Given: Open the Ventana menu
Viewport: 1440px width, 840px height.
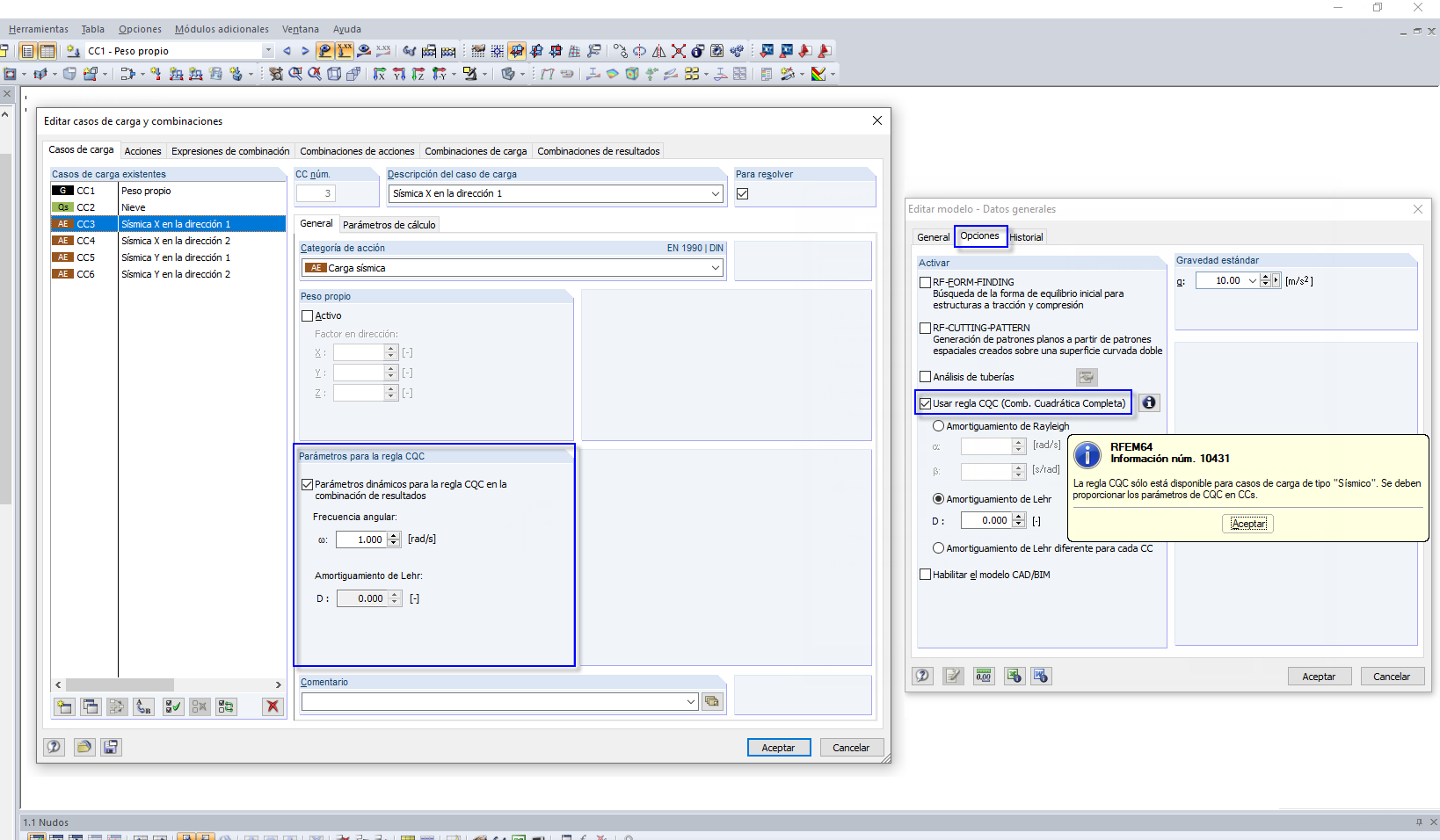Looking at the screenshot, I should pos(301,29).
